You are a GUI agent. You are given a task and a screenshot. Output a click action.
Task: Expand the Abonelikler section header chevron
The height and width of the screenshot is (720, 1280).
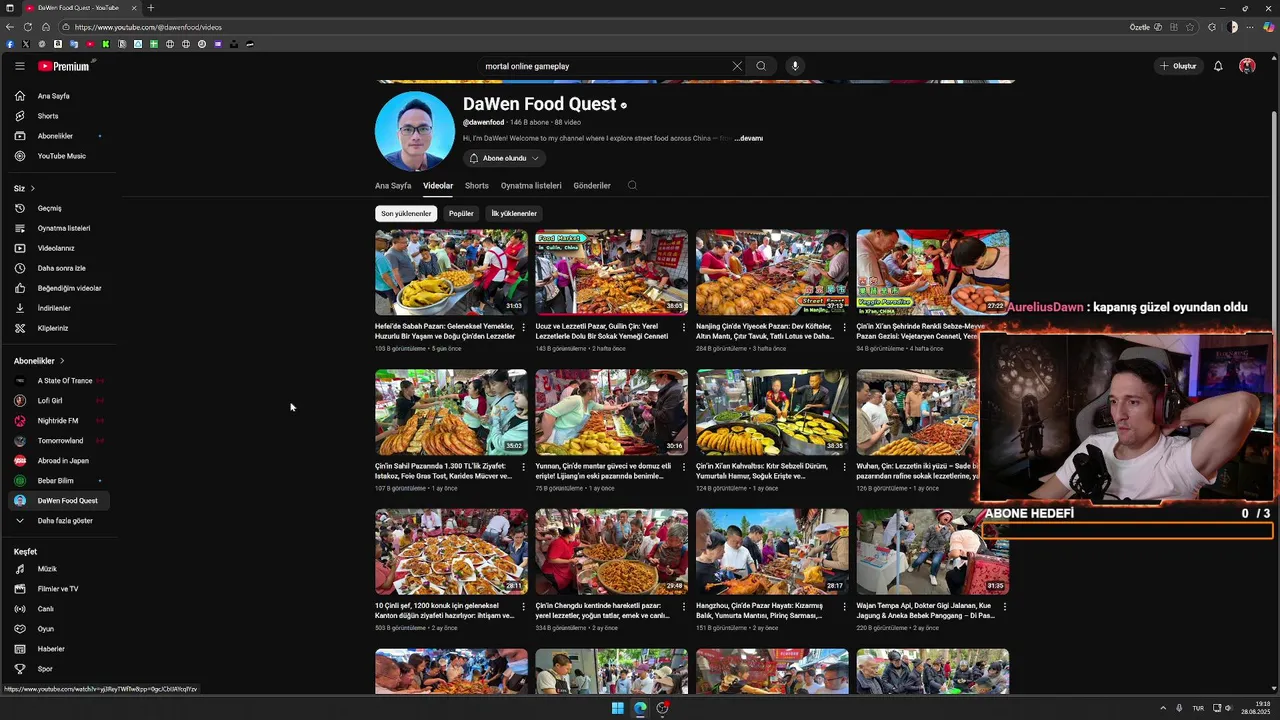[x=62, y=361]
